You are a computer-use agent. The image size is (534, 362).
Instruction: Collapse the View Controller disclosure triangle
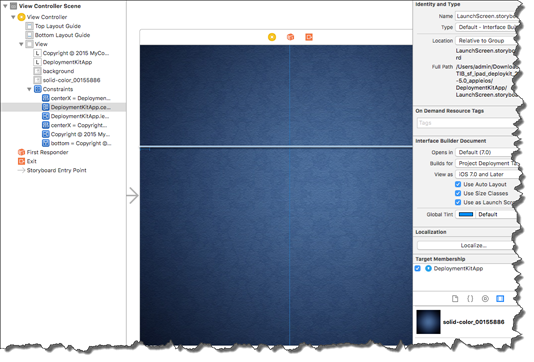[x=13, y=17]
